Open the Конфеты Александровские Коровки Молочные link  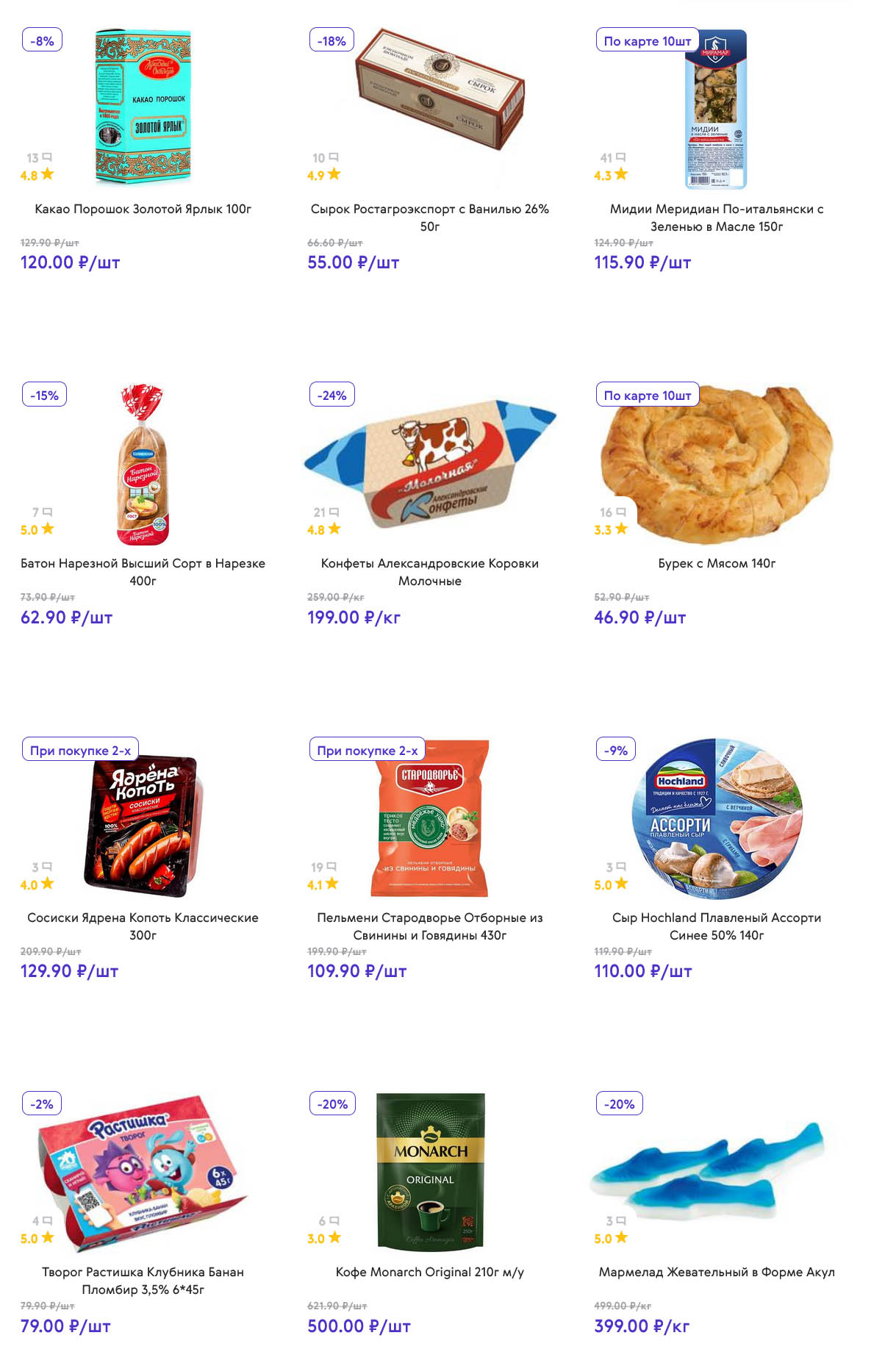430,572
